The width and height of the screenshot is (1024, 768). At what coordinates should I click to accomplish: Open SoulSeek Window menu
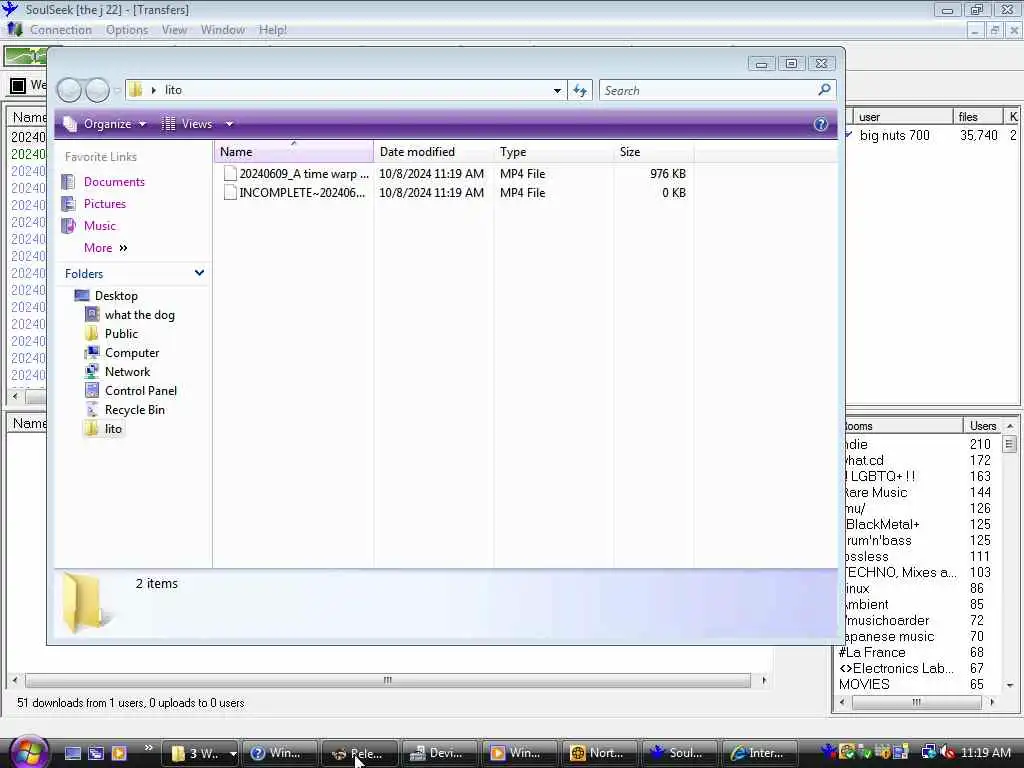[x=223, y=30]
